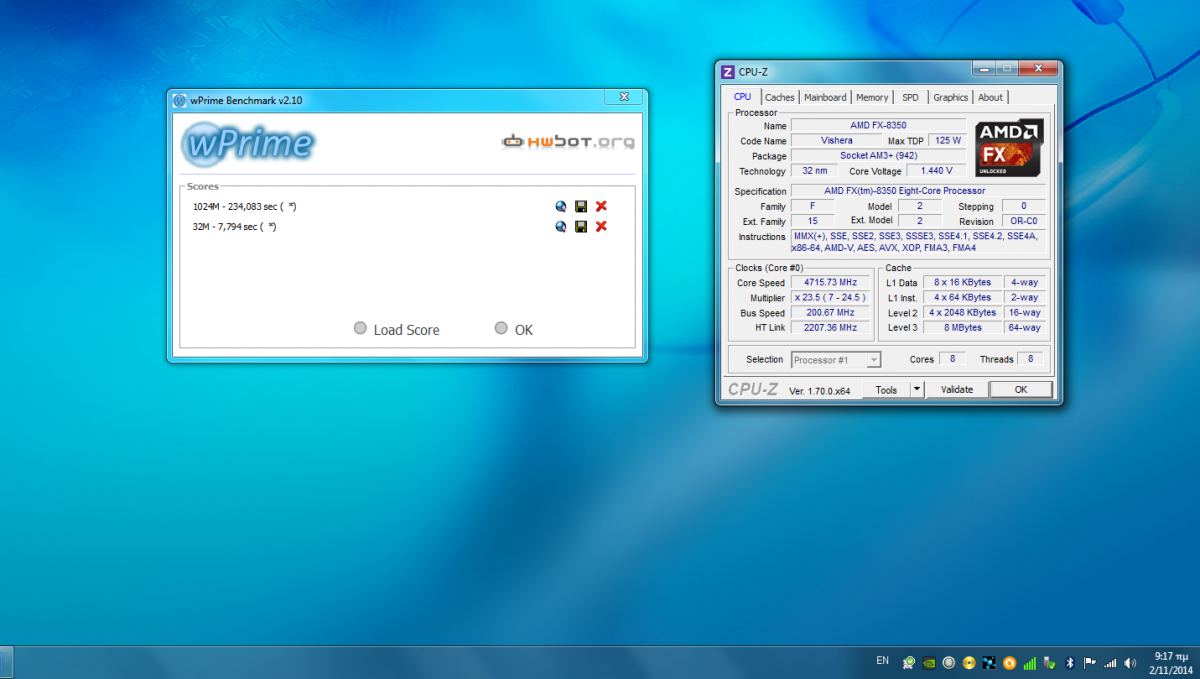Delete the 1024M score with red X
This screenshot has height=679, width=1200.
click(x=601, y=207)
